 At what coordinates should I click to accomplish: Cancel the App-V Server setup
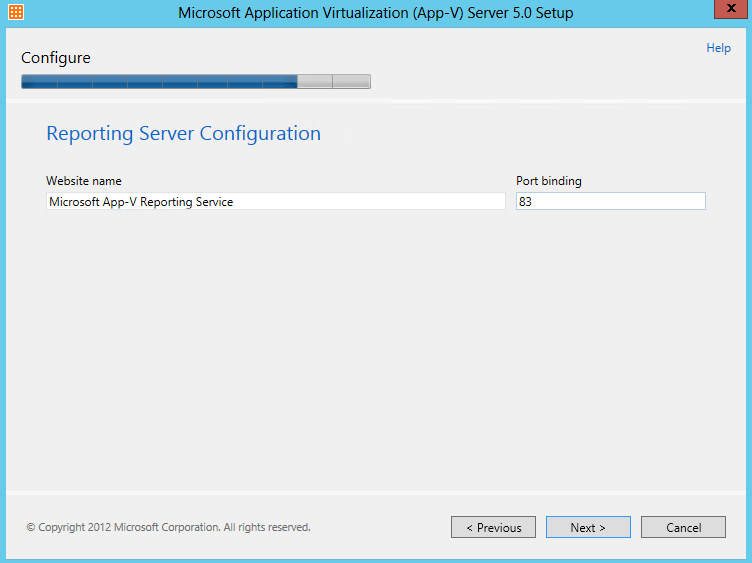[683, 527]
